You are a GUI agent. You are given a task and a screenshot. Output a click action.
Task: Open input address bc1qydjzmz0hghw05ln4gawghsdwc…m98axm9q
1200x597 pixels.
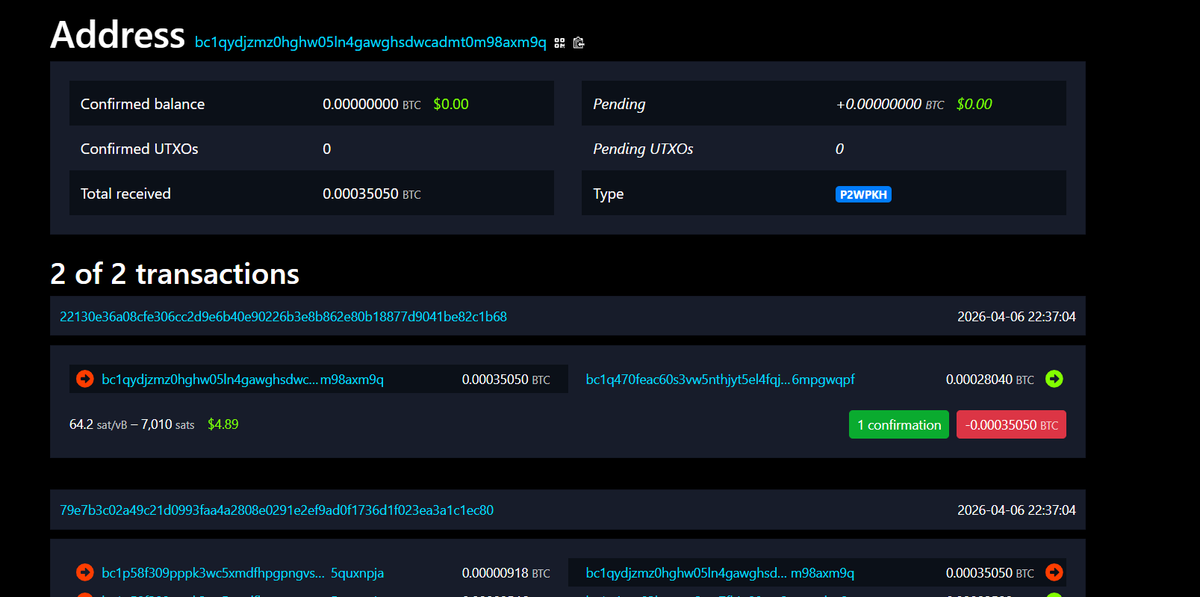click(x=243, y=380)
